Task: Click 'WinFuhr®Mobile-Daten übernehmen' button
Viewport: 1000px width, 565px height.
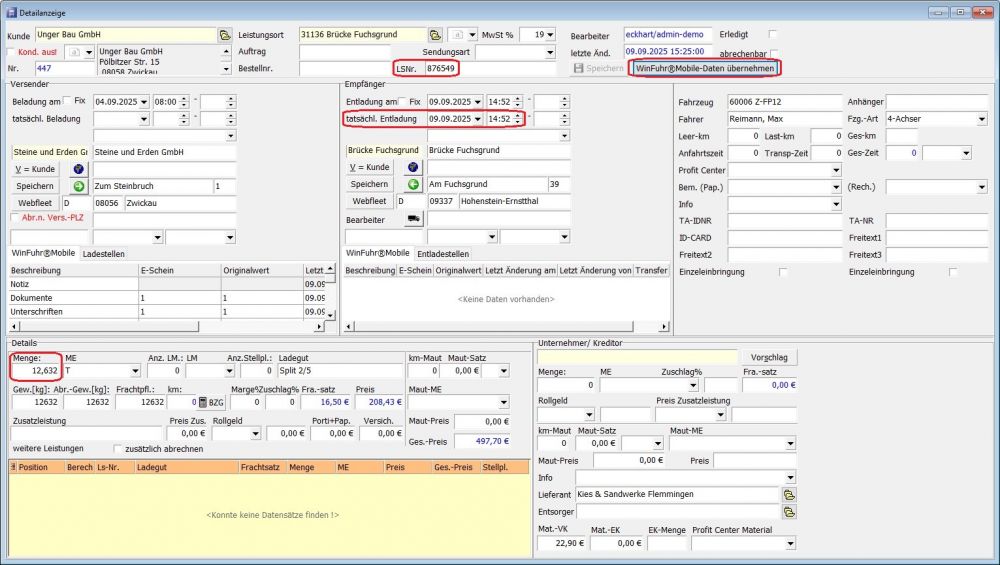Action: tap(705, 68)
